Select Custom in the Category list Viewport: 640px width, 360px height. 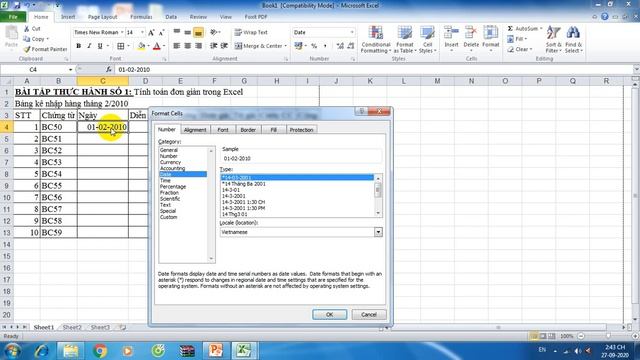[169, 217]
